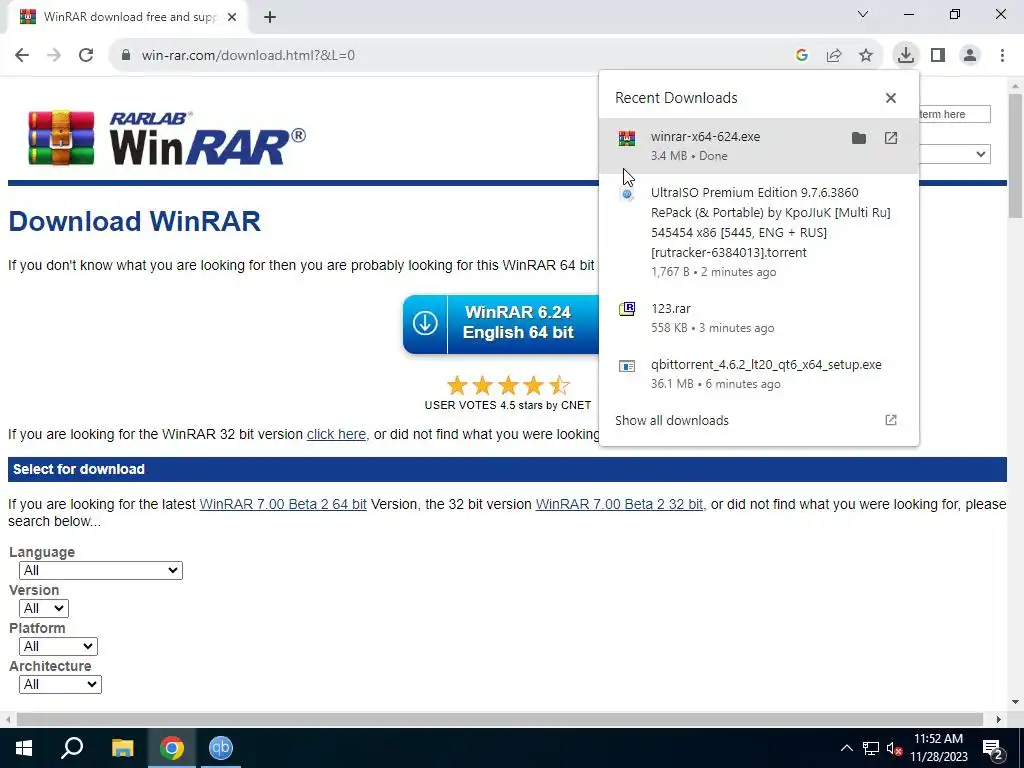1024x768 pixels.
Task: View site information lock icon
Action: [126, 56]
